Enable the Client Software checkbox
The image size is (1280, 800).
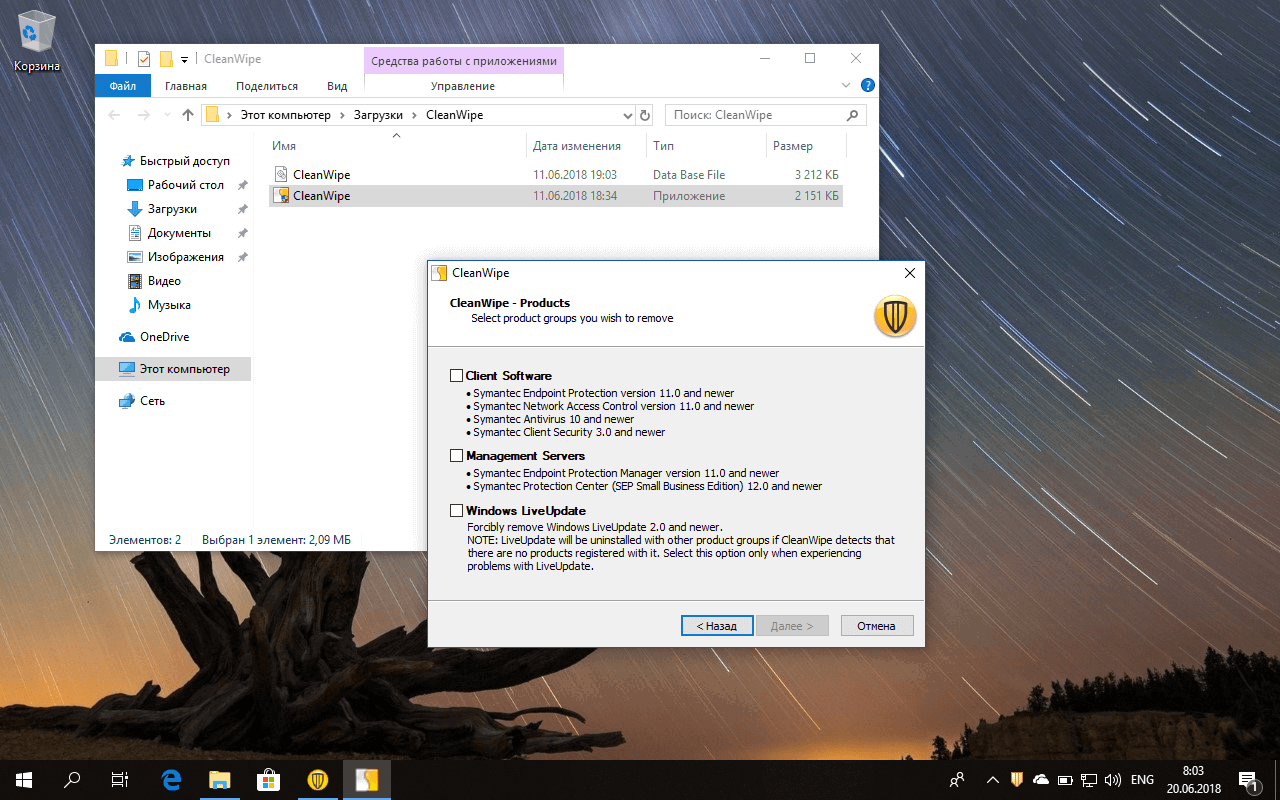(x=457, y=376)
